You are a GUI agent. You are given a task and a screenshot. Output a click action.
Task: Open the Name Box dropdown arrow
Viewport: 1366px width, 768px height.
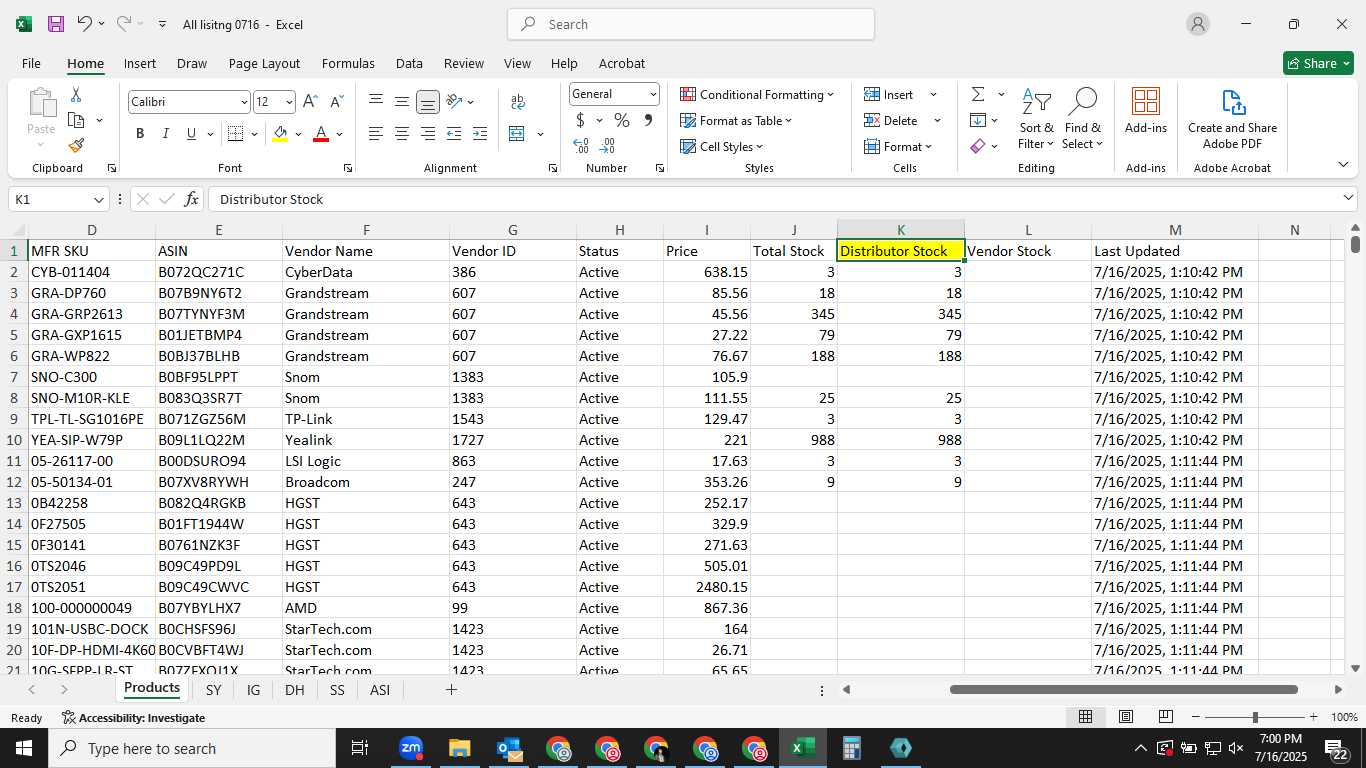pos(98,199)
